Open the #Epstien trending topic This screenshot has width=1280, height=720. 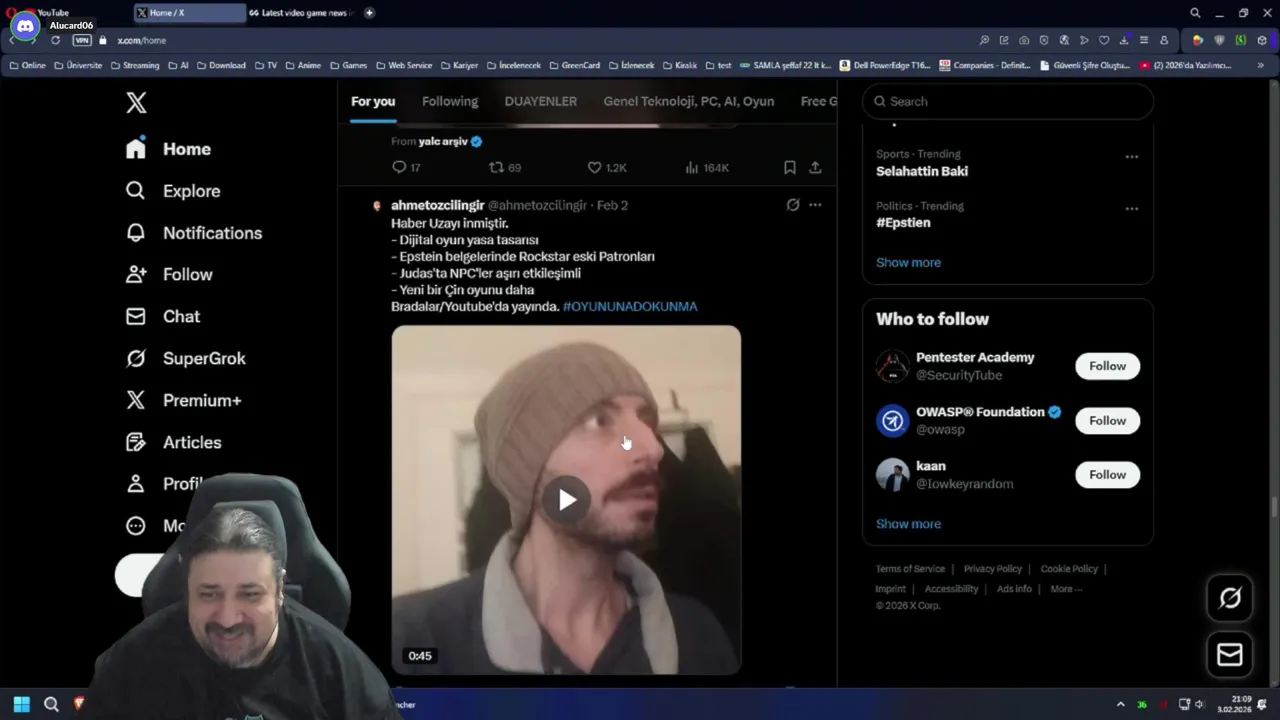903,223
